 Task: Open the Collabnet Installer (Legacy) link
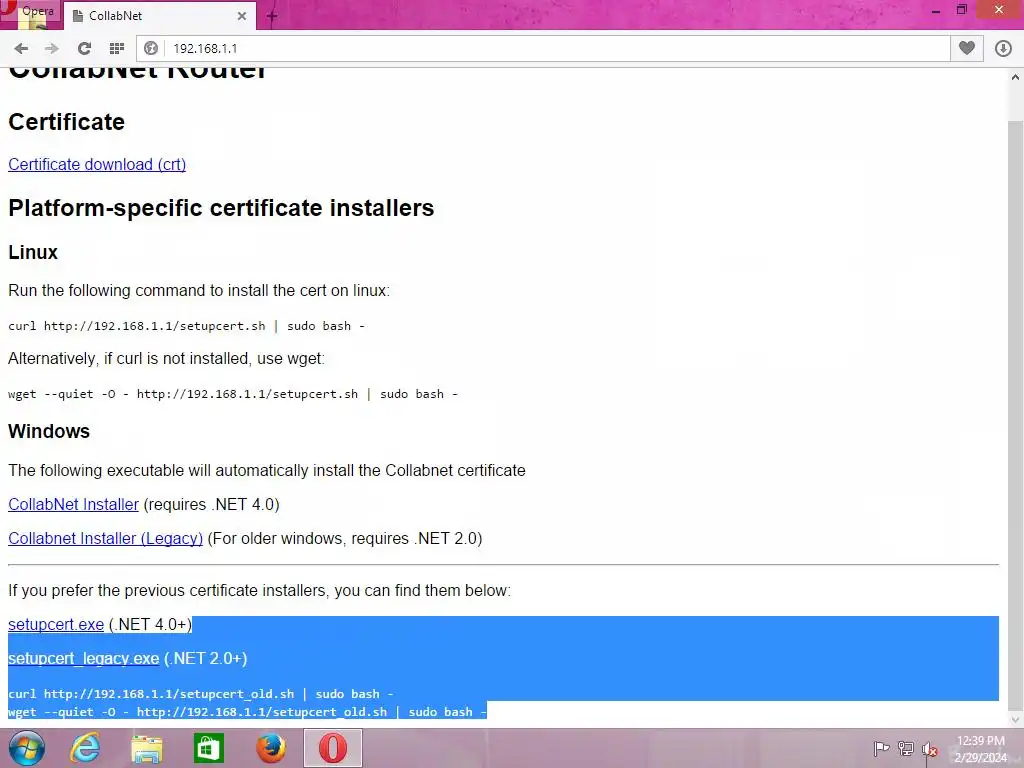[x=105, y=539]
